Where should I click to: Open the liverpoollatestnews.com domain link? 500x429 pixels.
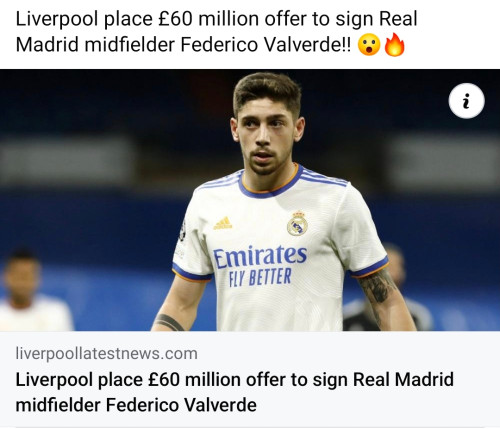click(106, 353)
